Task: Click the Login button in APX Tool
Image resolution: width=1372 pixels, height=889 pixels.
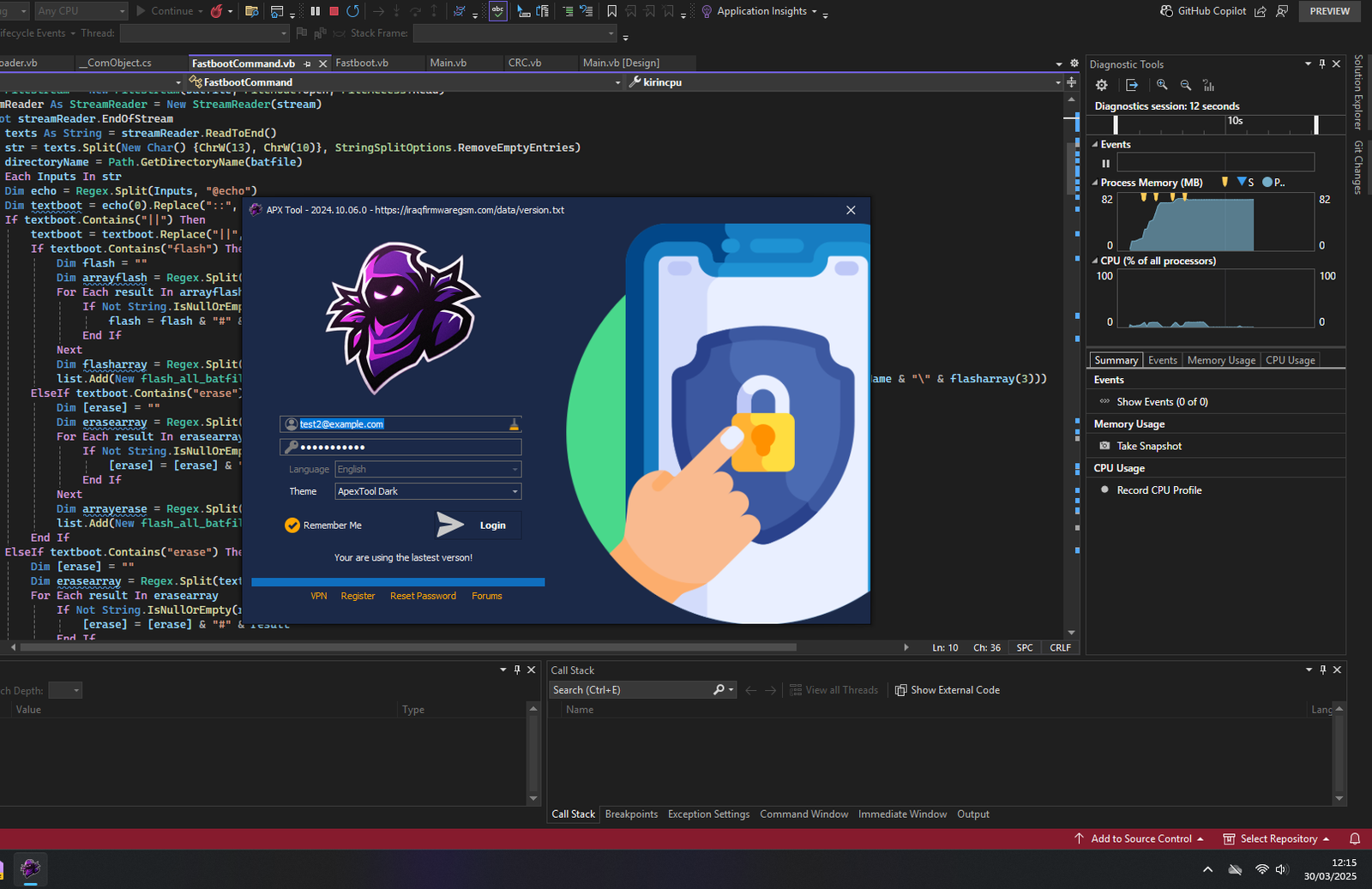Action: 477,525
